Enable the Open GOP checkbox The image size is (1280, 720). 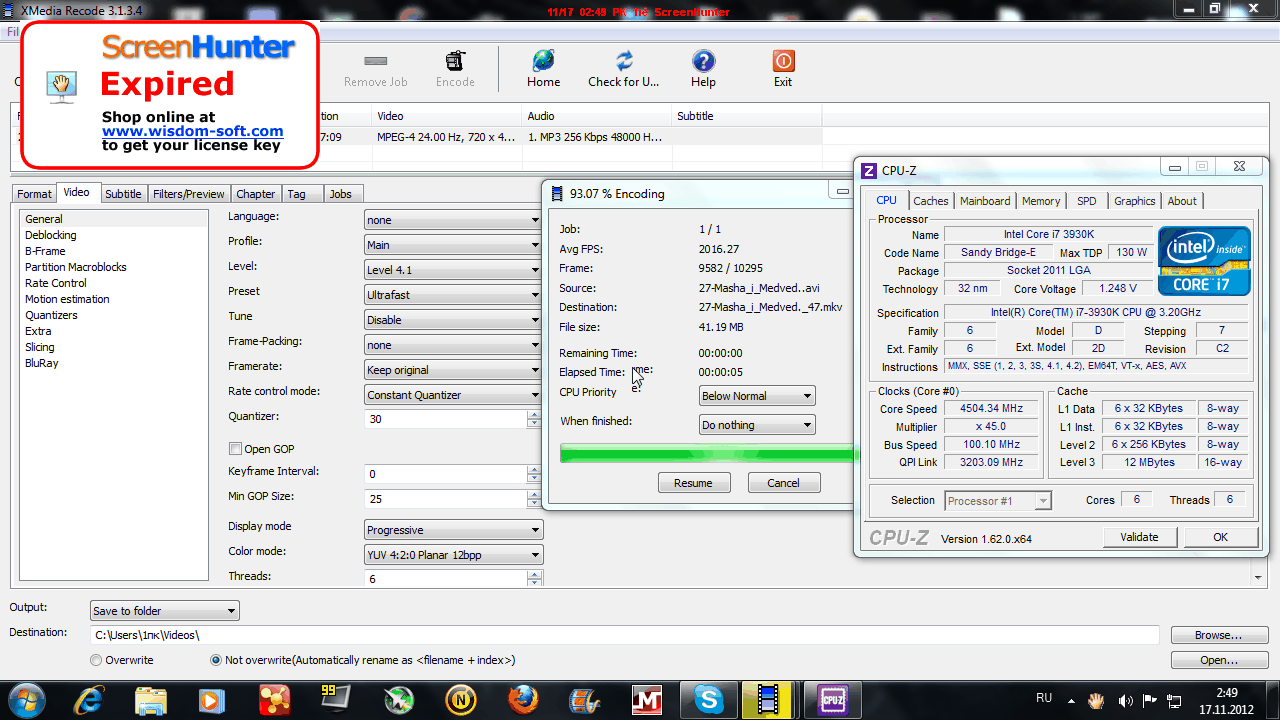click(236, 449)
